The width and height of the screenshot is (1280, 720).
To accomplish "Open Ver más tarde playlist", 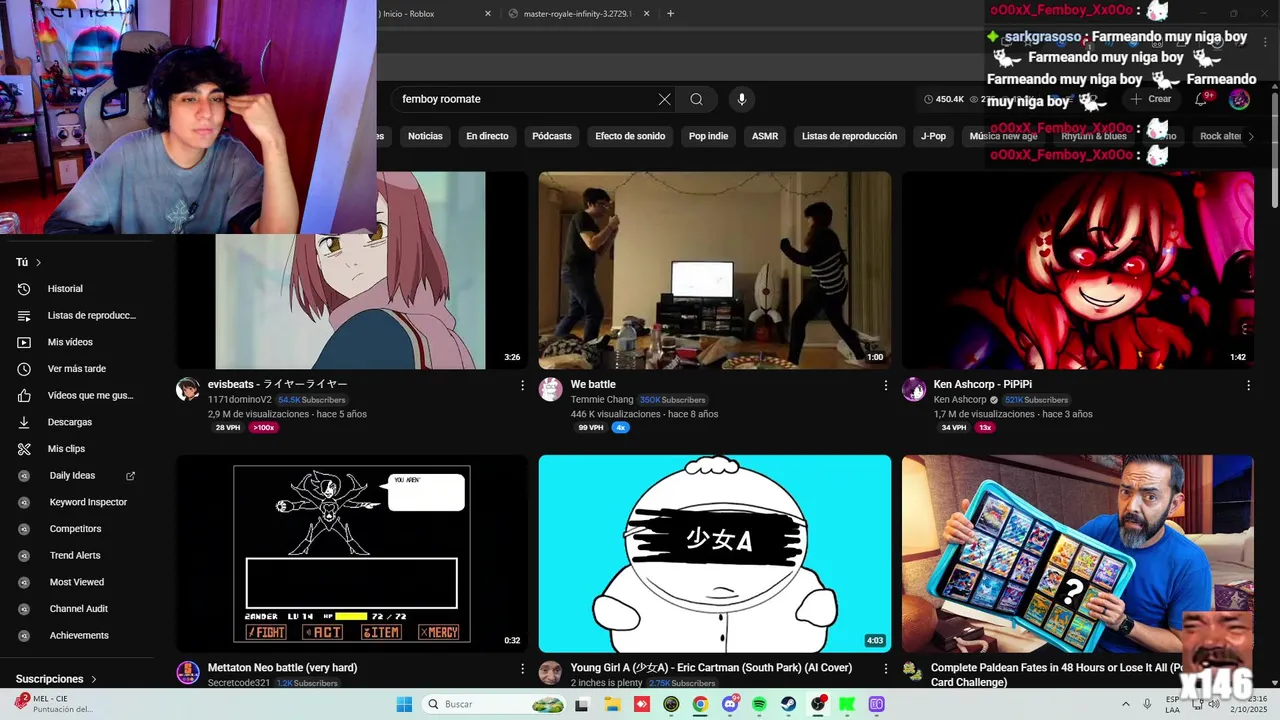I will click(x=78, y=369).
